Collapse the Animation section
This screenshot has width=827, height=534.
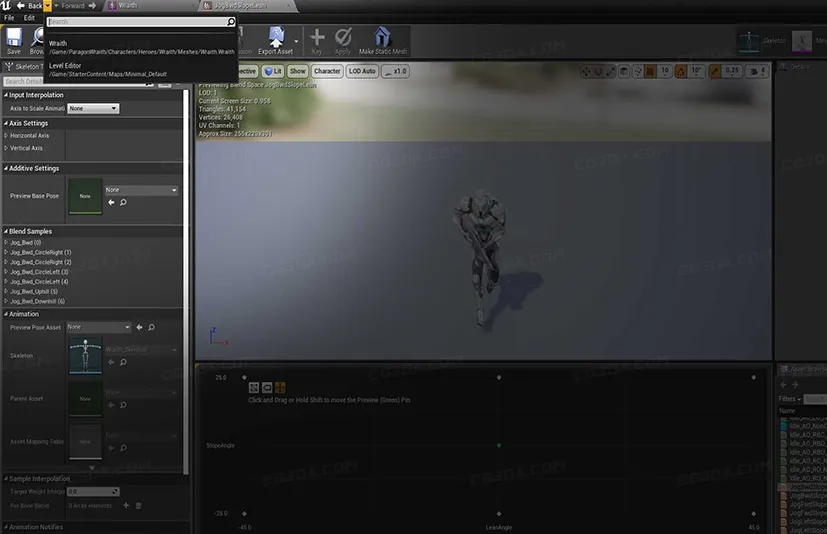click(x=6, y=314)
